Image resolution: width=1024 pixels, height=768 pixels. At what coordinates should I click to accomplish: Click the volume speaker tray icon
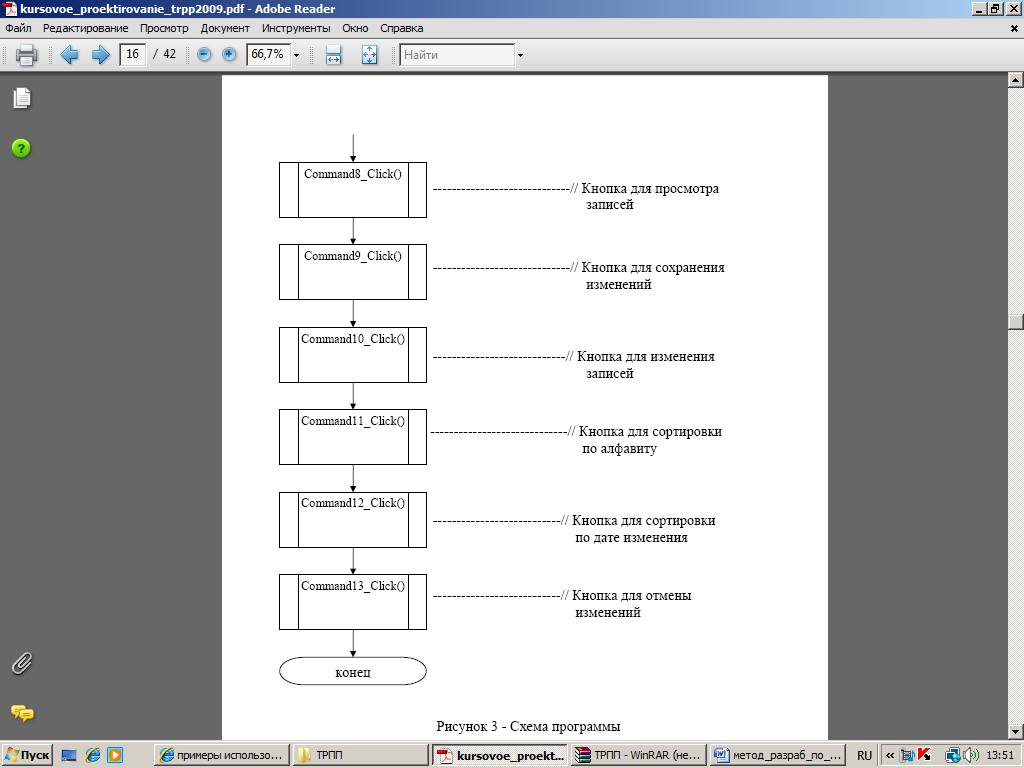[x=971, y=756]
